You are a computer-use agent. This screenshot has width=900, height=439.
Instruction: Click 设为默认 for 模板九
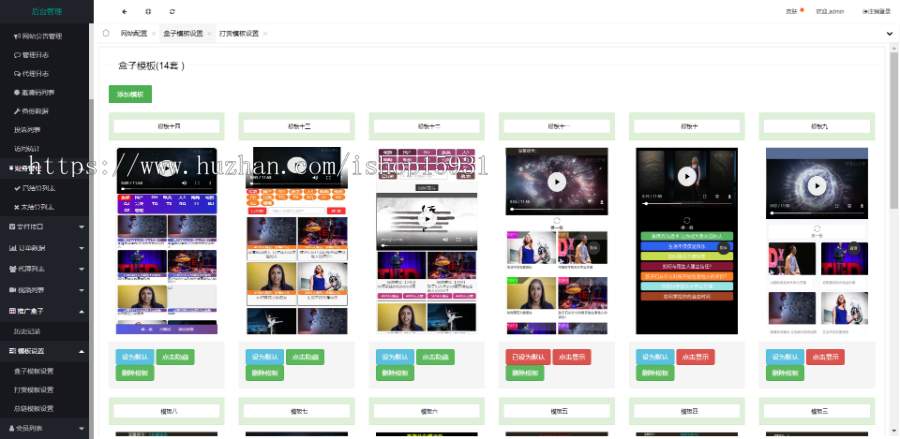(785, 357)
